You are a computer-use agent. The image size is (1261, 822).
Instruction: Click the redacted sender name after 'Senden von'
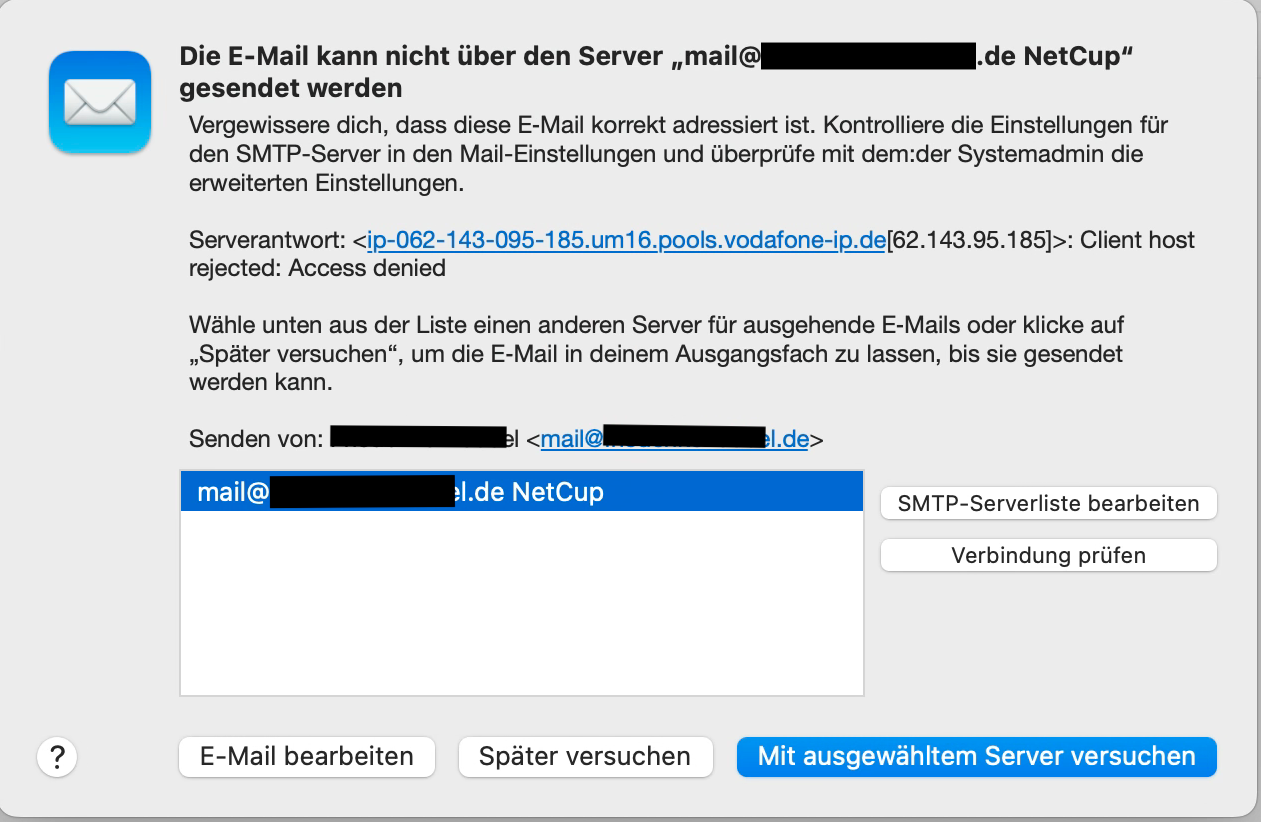(x=417, y=438)
